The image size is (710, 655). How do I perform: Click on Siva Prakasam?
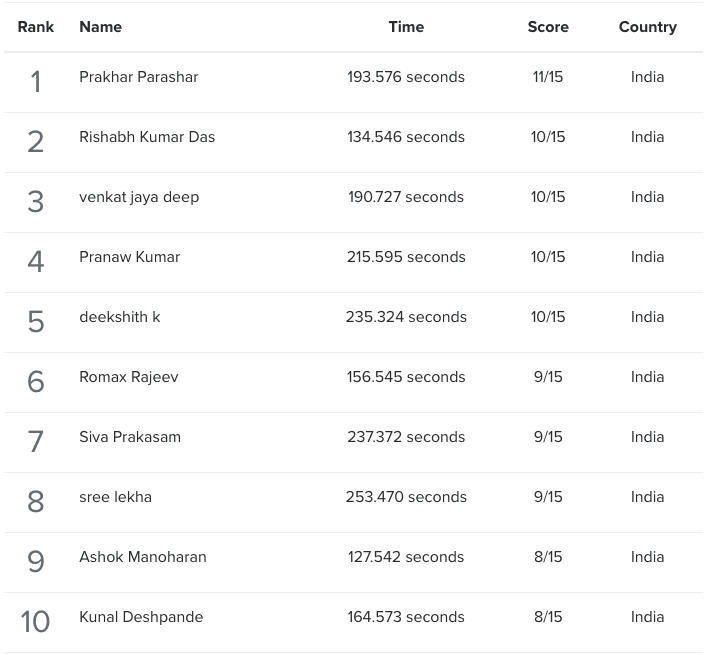pos(130,437)
